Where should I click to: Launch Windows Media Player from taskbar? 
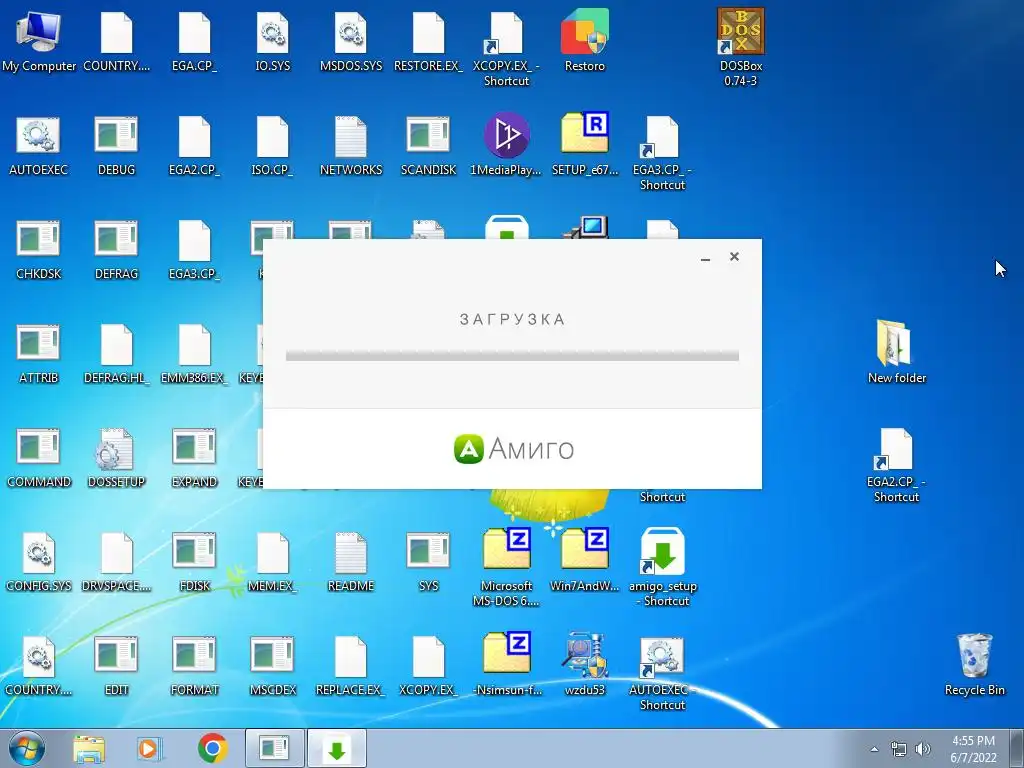pyautogui.click(x=150, y=749)
